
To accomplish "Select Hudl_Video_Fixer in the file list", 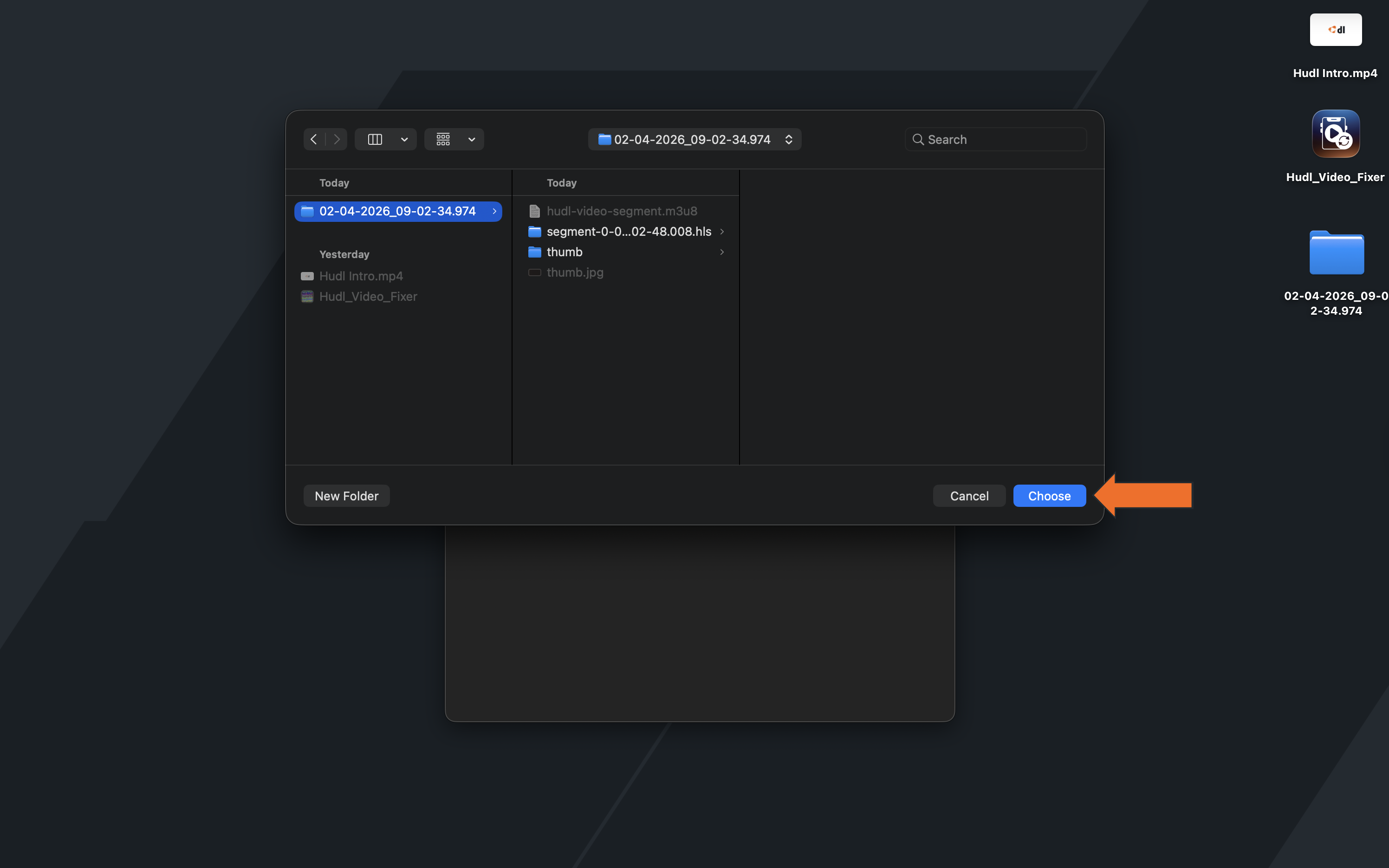I will [x=368, y=297].
